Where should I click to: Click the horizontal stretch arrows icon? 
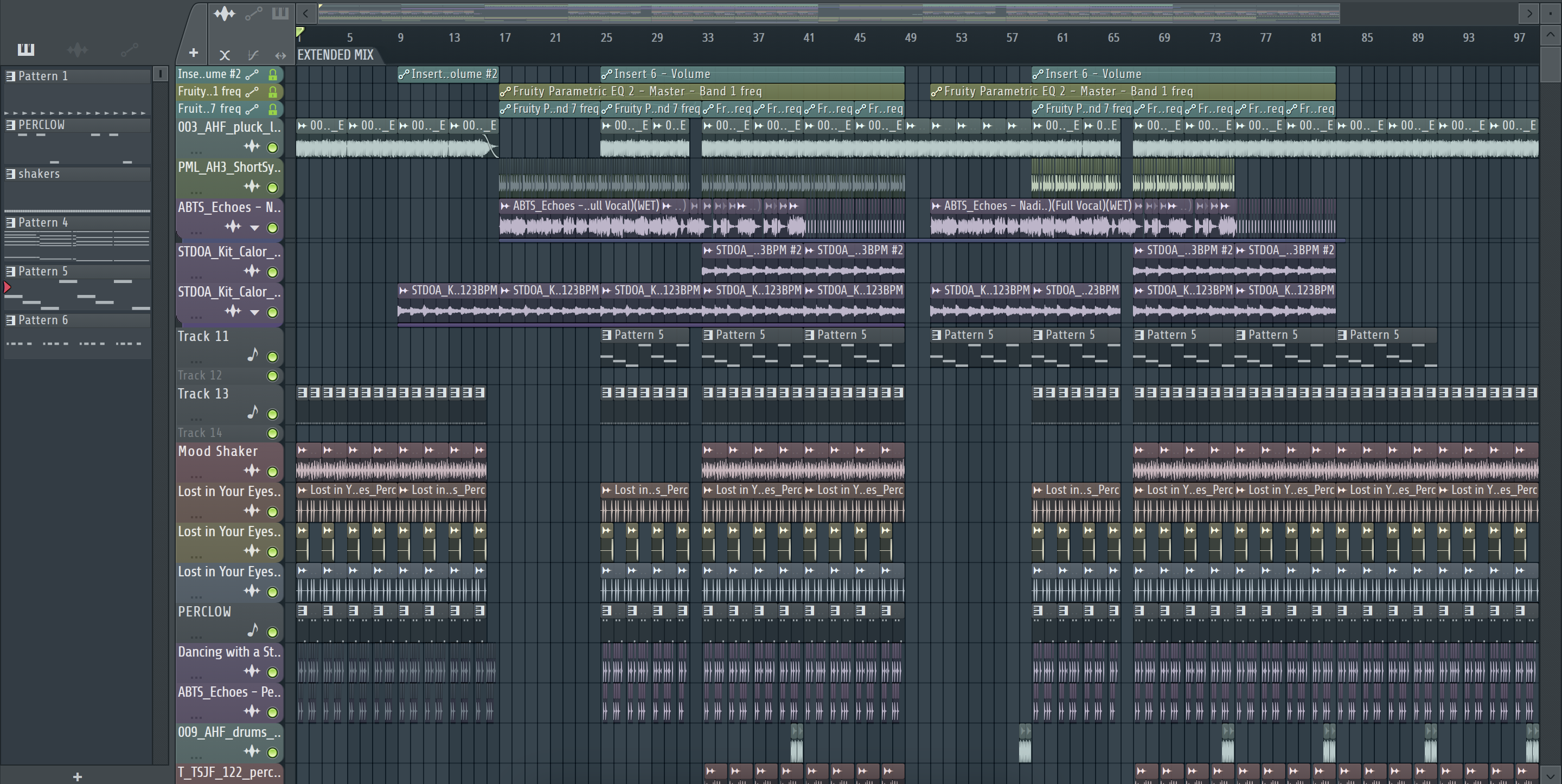pos(280,55)
